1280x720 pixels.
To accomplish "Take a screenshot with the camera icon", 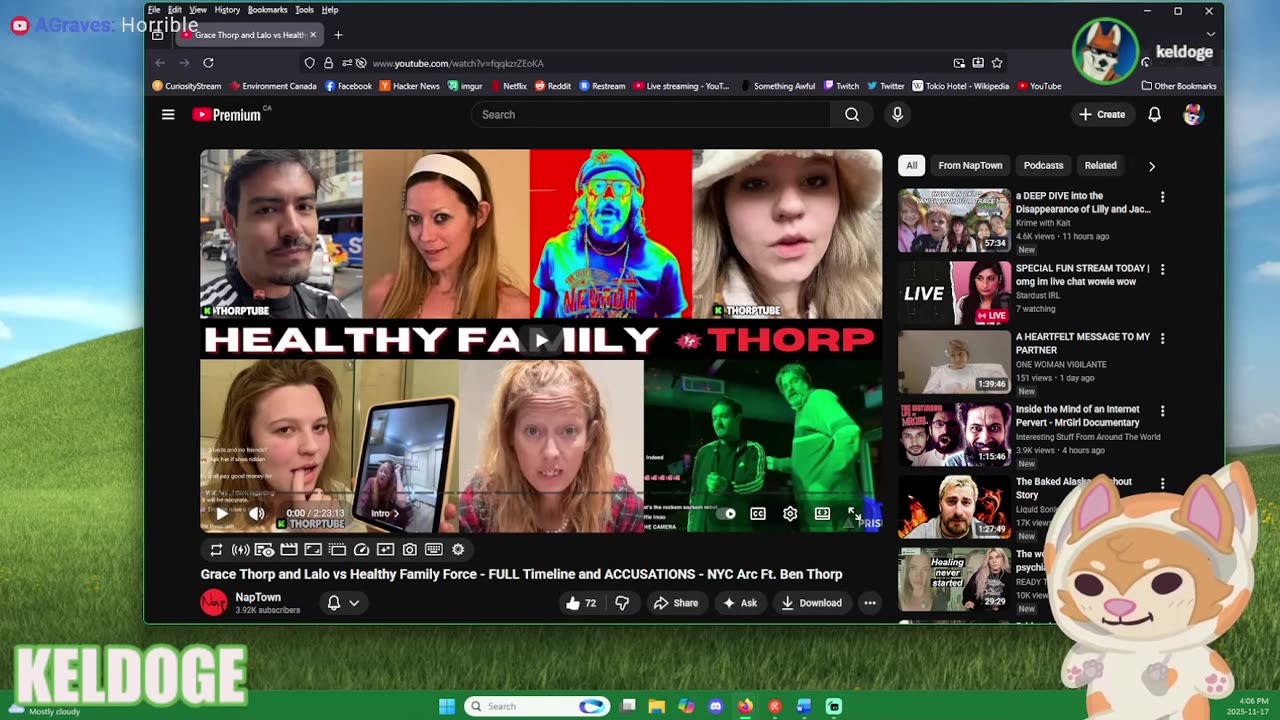I will point(409,549).
